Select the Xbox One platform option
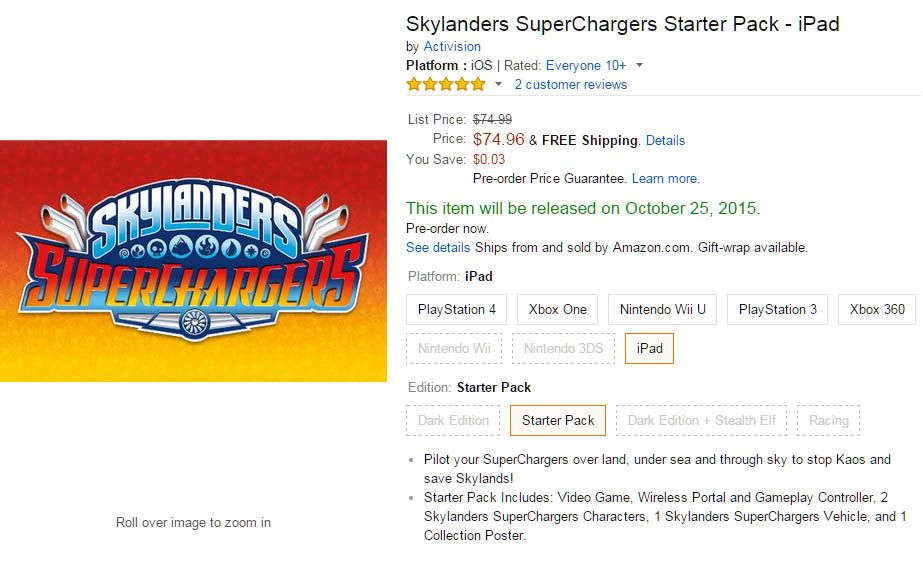 tap(557, 309)
